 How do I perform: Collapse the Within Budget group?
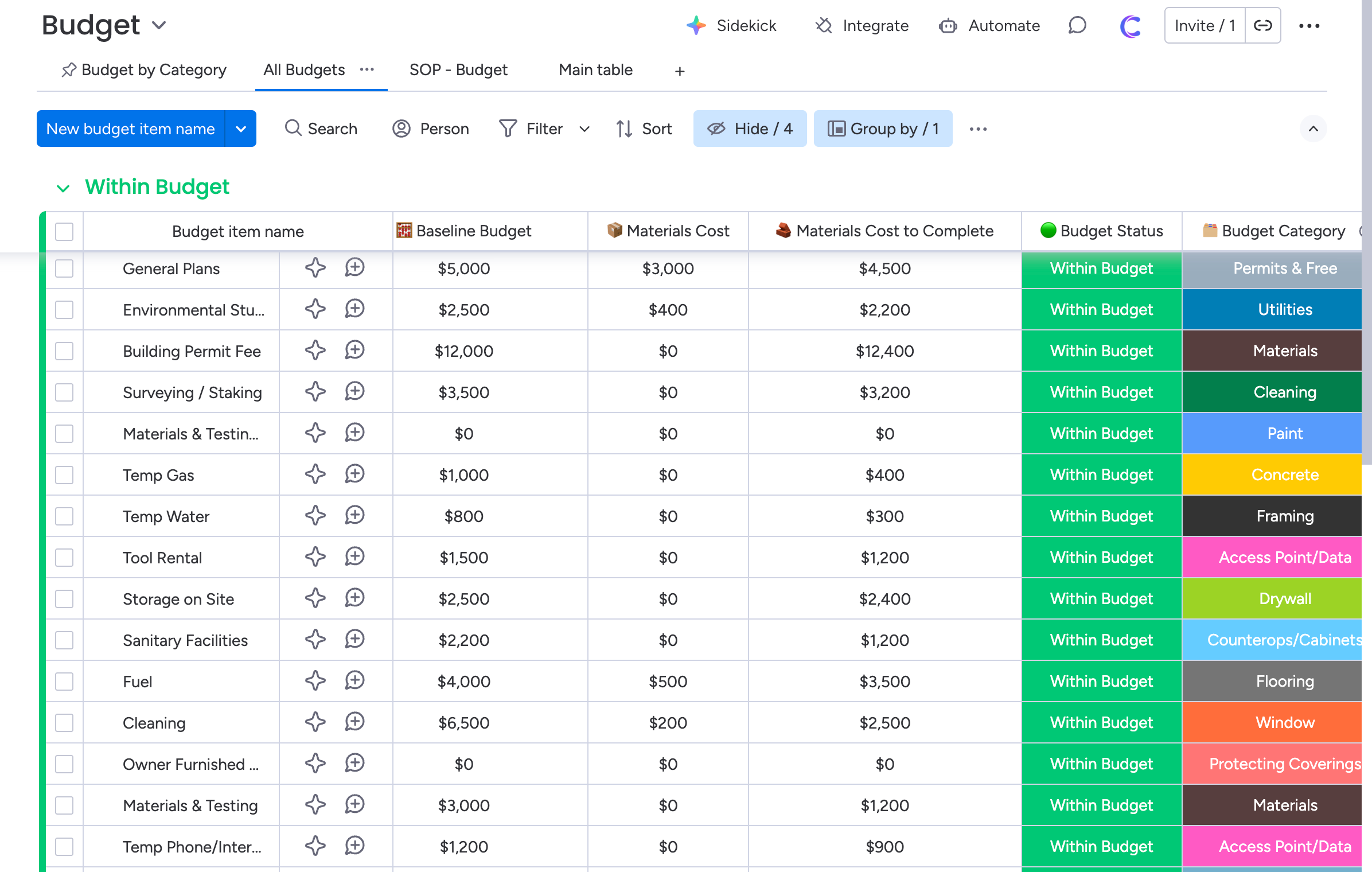point(63,188)
